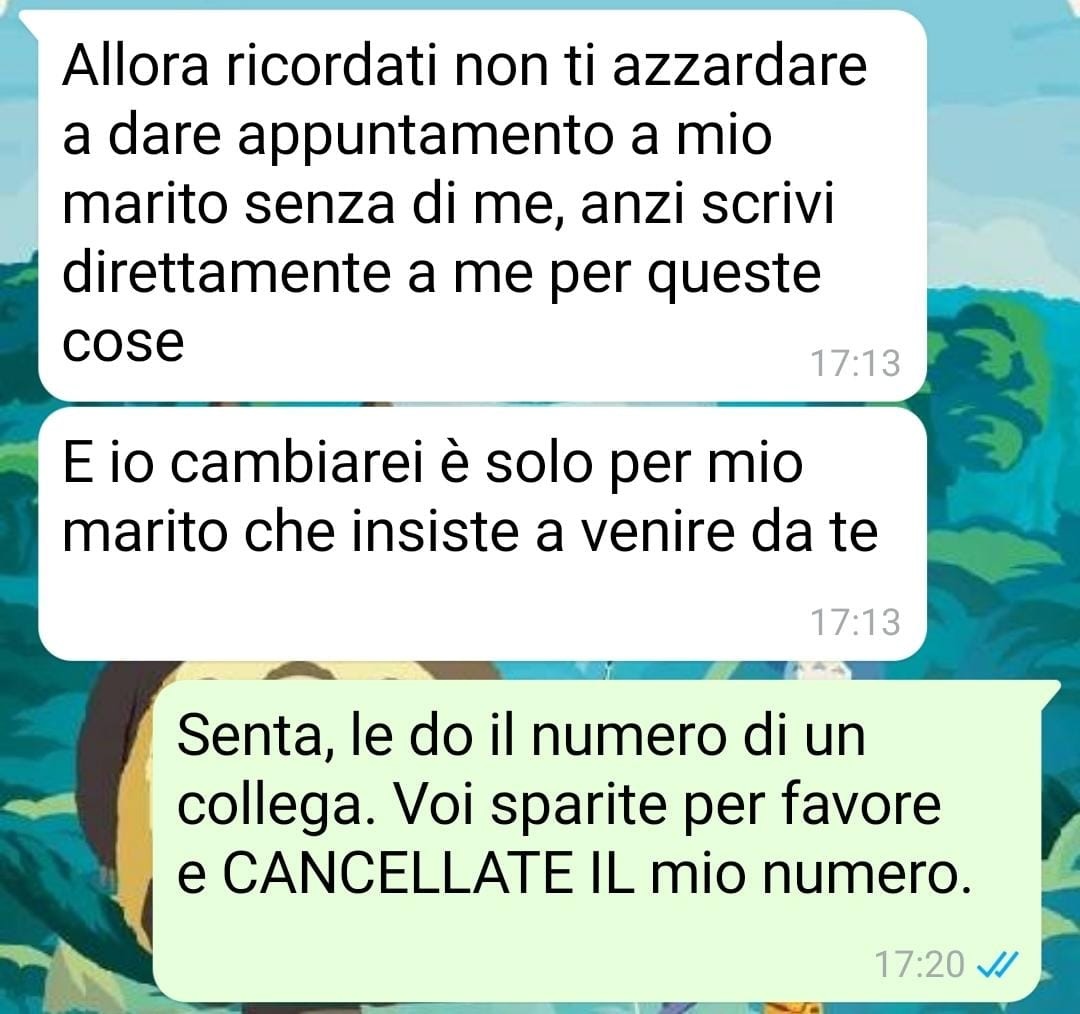Click the tail of the green sent bubble
This screenshot has height=1014, width=1080.
(1050, 691)
